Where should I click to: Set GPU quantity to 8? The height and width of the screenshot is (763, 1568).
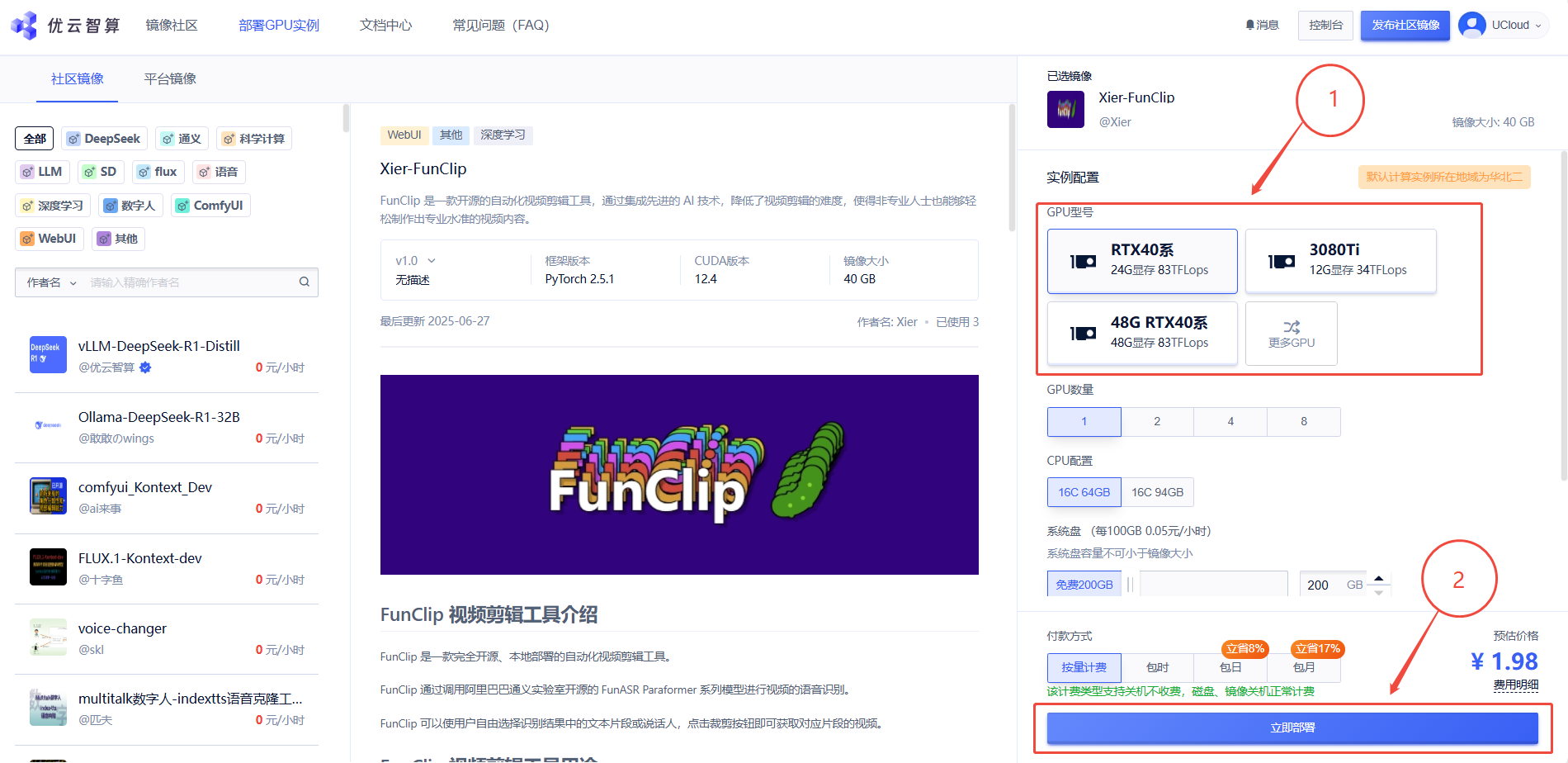[x=1304, y=422]
